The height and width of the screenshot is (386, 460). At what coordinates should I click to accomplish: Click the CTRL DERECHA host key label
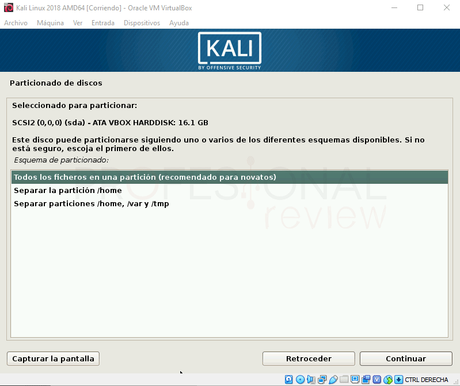426,380
